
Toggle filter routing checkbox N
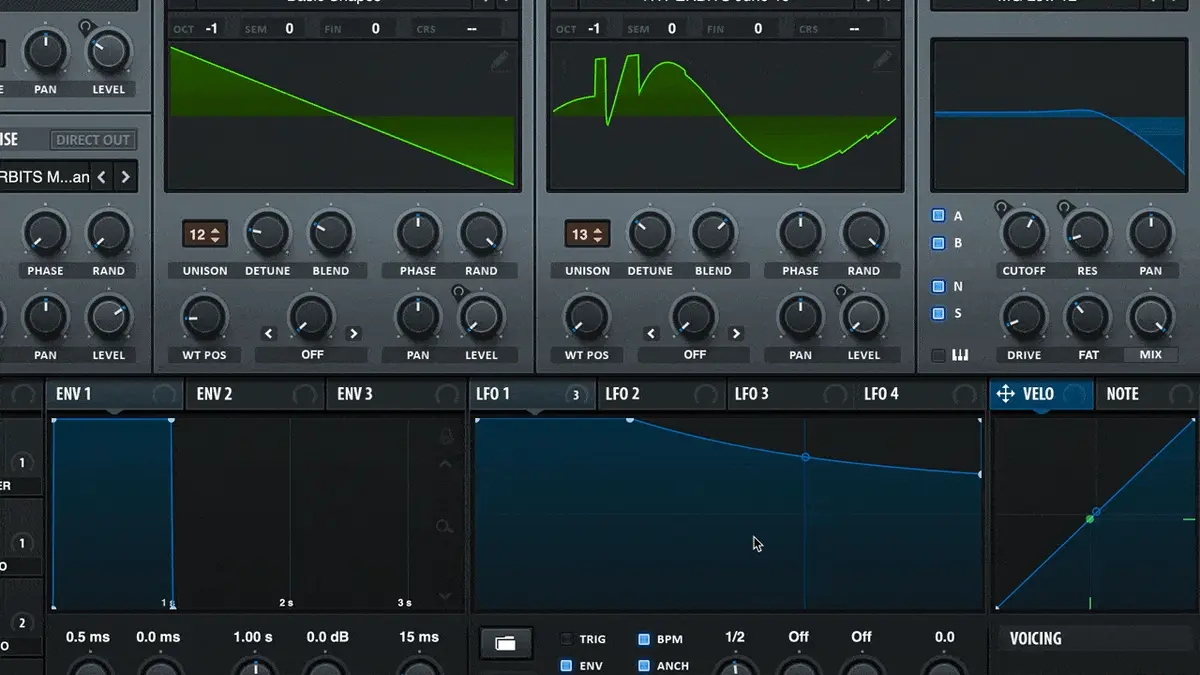(938, 286)
